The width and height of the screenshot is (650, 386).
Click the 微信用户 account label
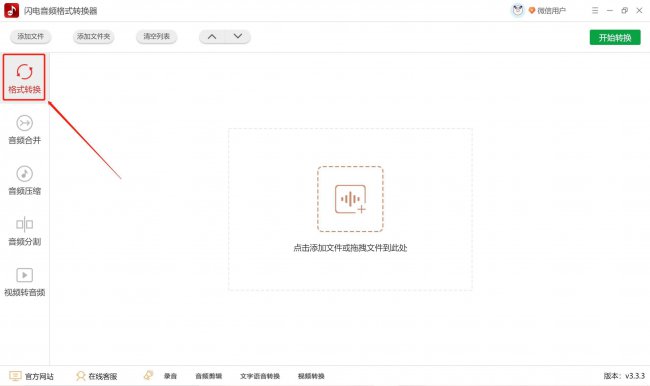pos(551,11)
